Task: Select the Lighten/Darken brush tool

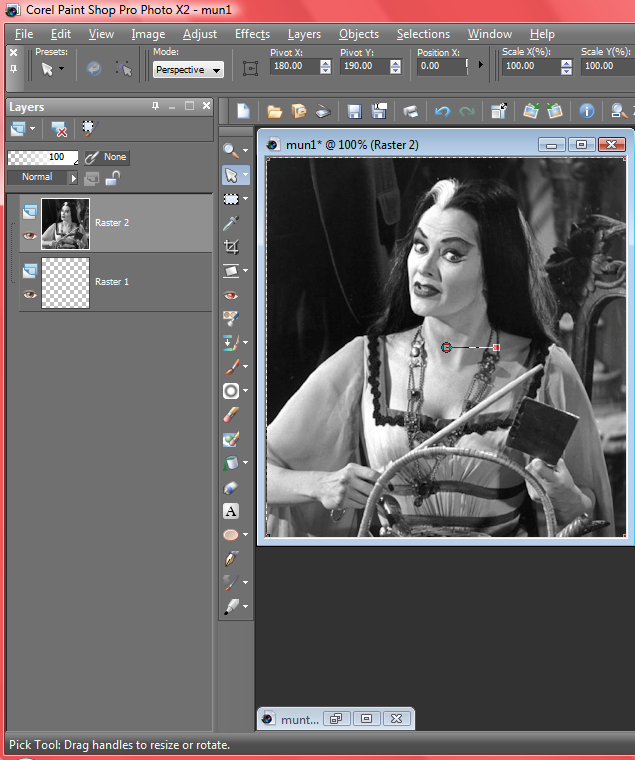Action: tap(231, 391)
